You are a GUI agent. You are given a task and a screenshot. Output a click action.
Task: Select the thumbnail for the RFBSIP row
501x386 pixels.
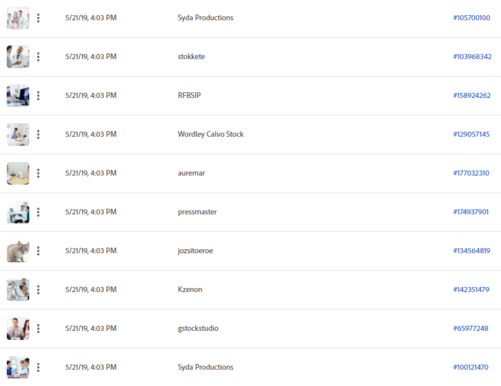[18, 96]
